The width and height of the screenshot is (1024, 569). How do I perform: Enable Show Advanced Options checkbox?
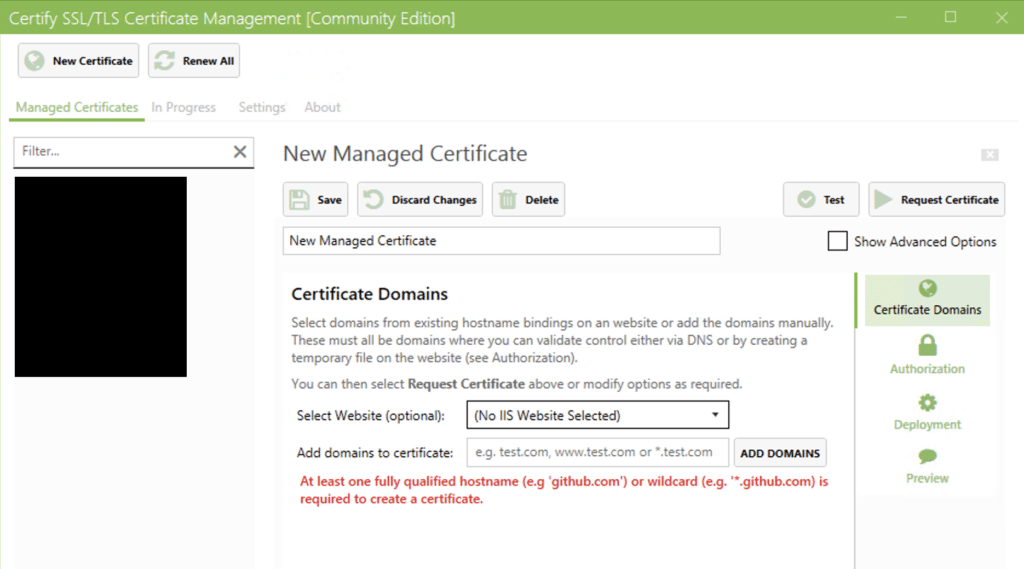(837, 241)
